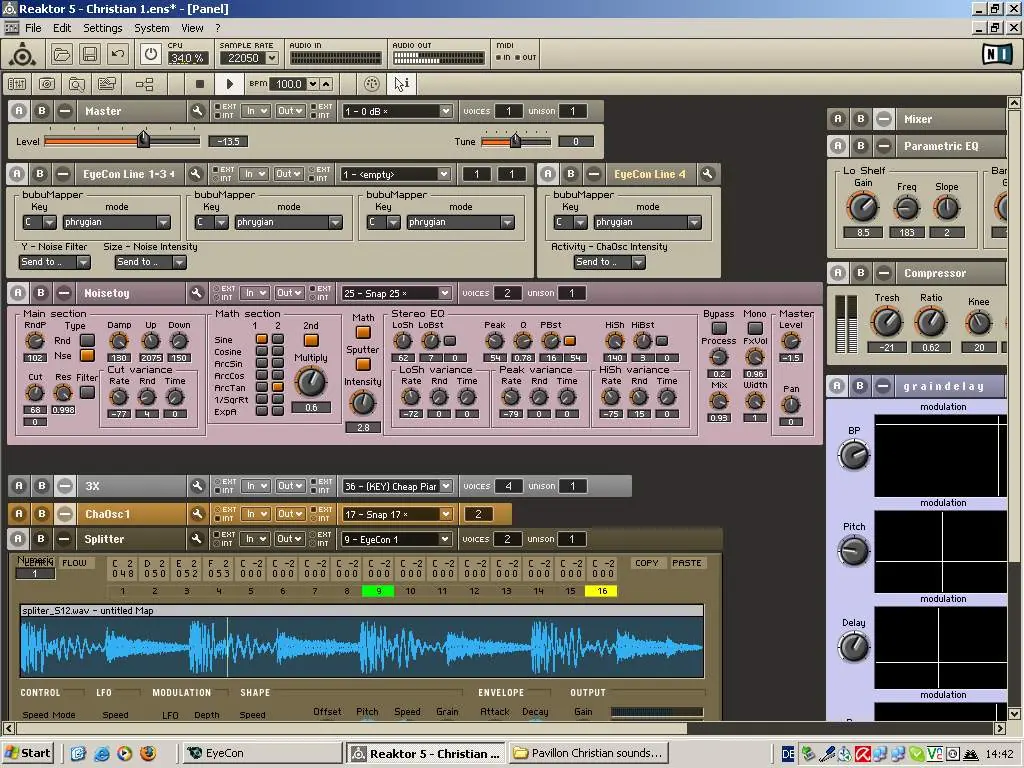Toggle Noisetoy Nse type button
The height and width of the screenshot is (768, 1024).
87,356
